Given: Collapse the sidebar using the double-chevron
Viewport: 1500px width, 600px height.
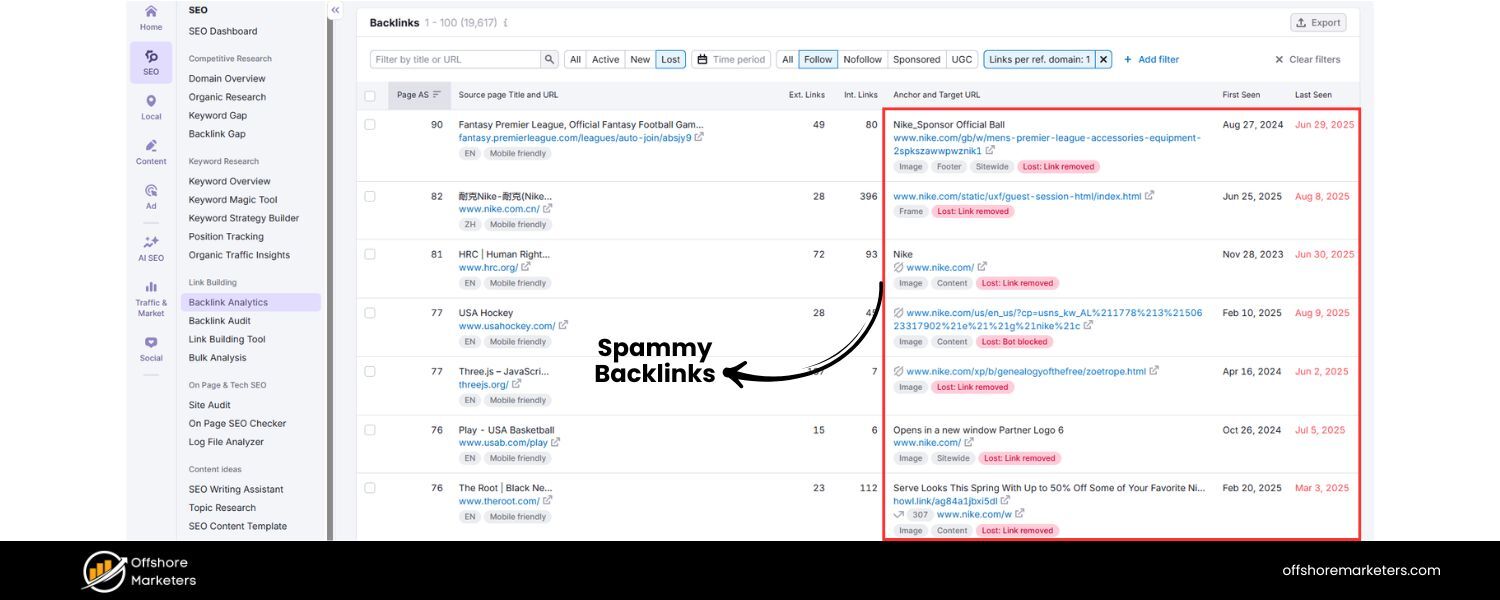Looking at the screenshot, I should (x=334, y=9).
